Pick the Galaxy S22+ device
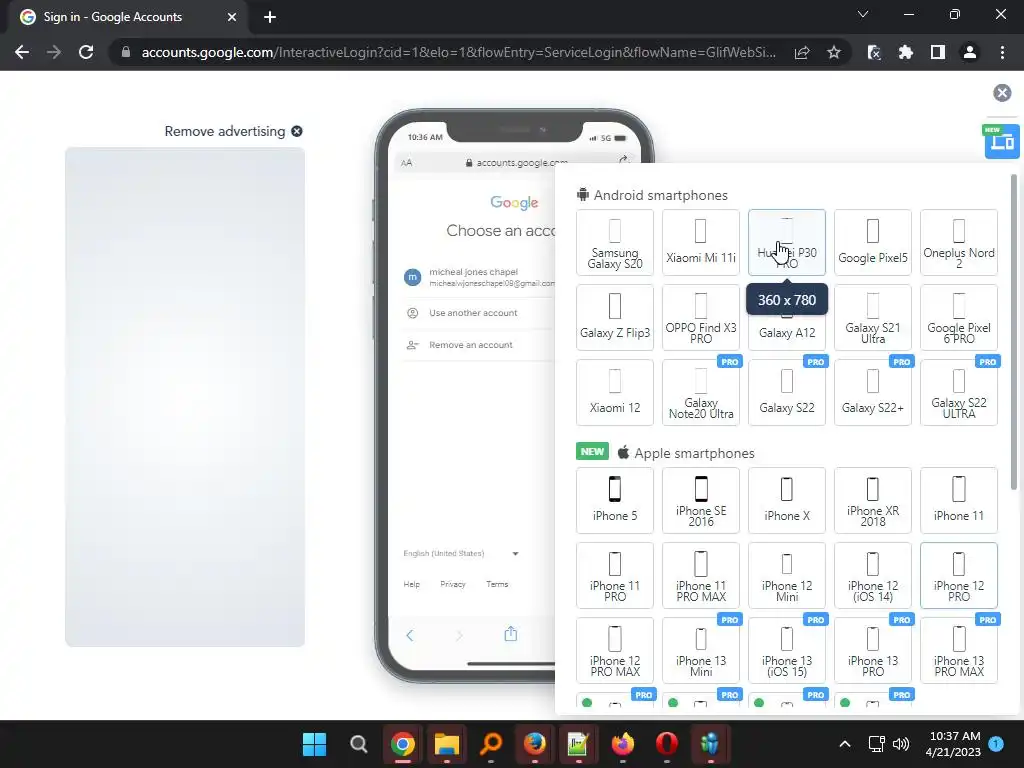Screen dimensions: 1024x768 [872, 392]
